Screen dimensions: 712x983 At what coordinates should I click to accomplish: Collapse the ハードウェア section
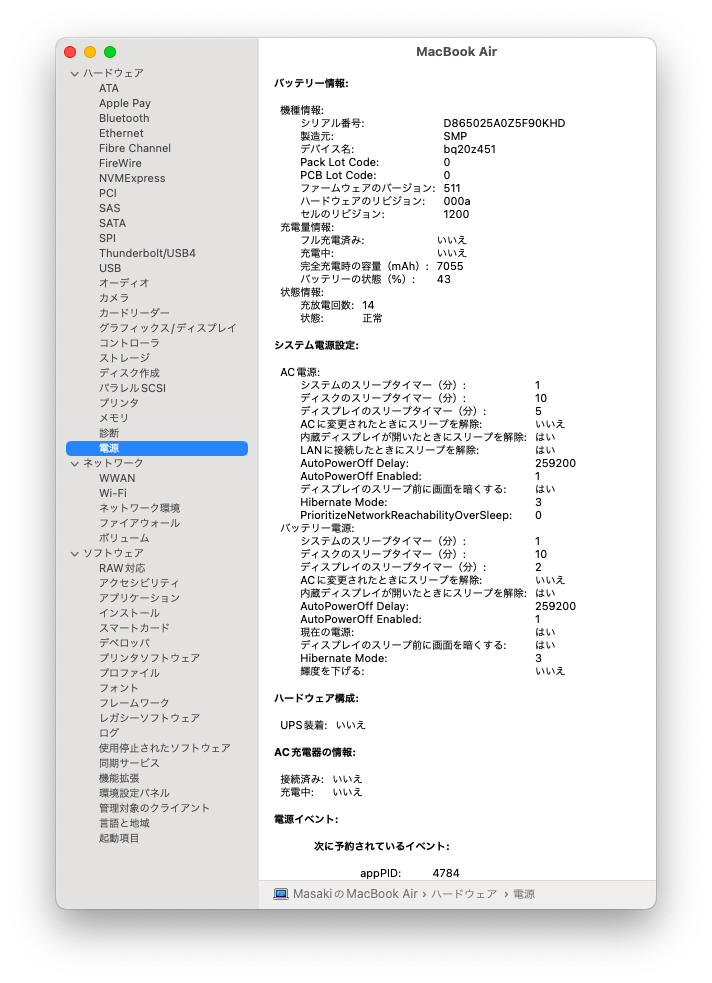point(75,73)
